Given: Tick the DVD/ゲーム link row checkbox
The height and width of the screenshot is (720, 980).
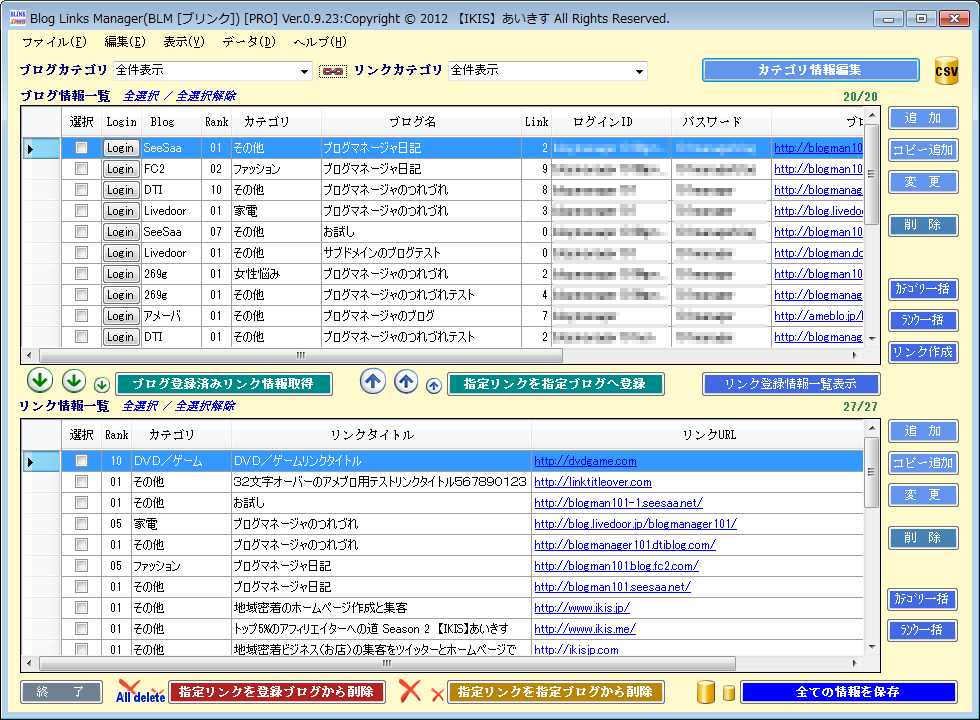Looking at the screenshot, I should [81, 461].
